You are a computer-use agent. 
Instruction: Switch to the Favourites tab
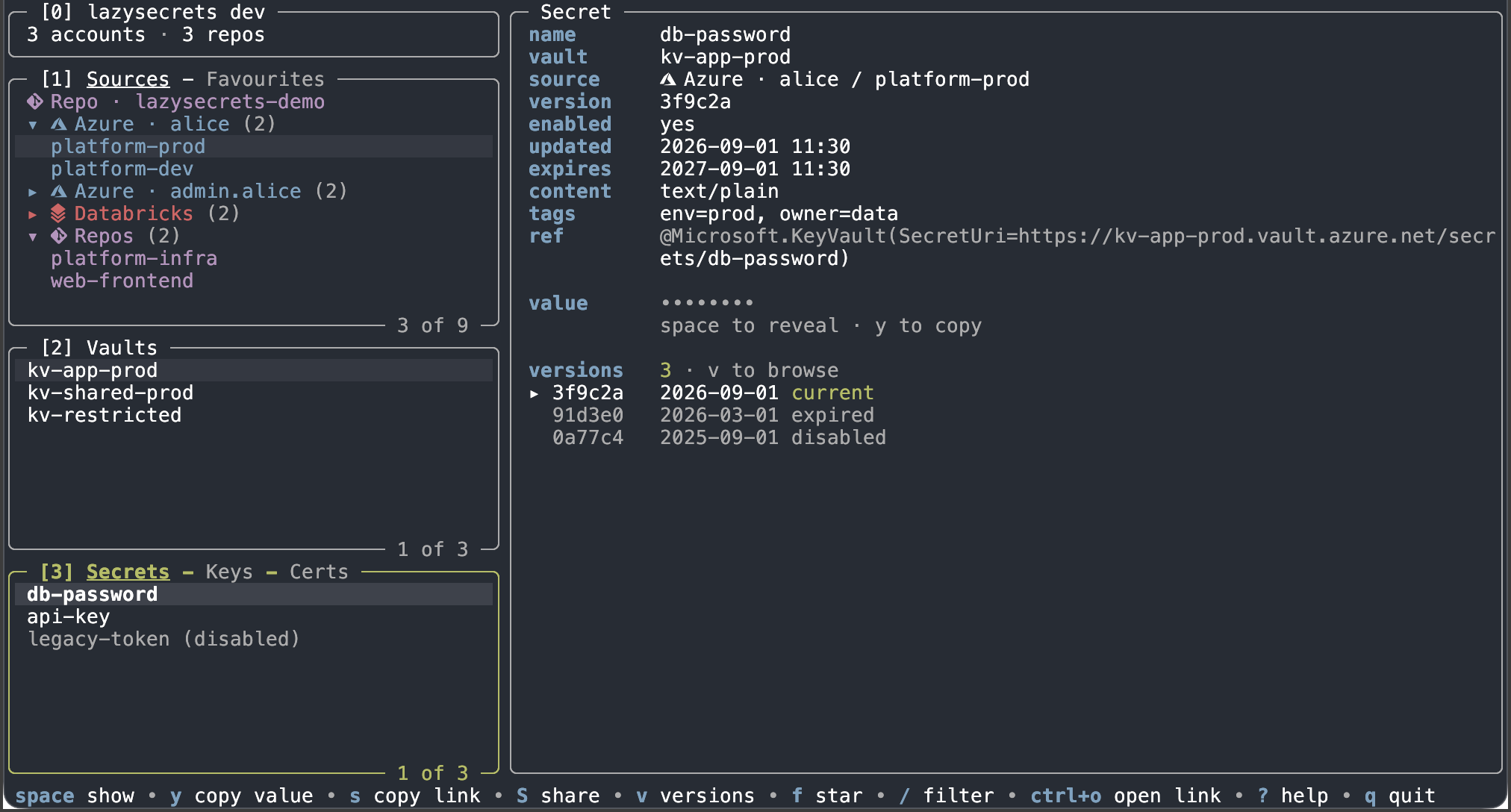[x=265, y=79]
